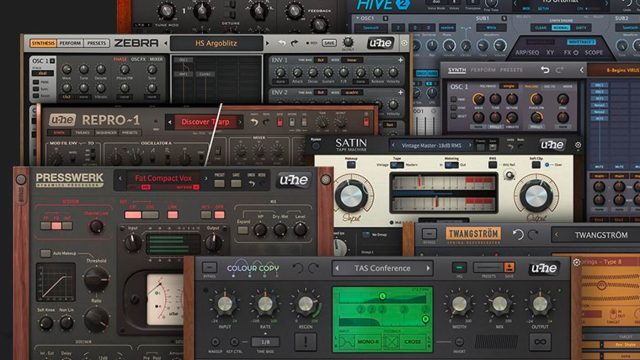Switch to Zebra SYNTHESIS tab

[x=43, y=43]
